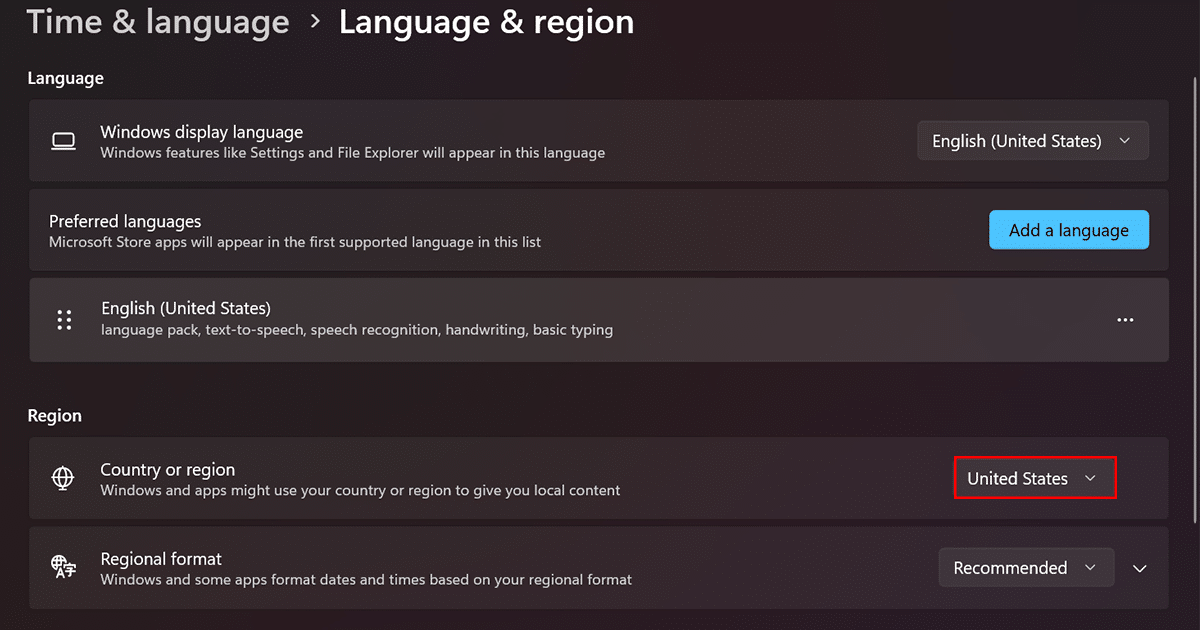Viewport: 1200px width, 630px height.
Task: Open the Recommended regional format dropdown
Action: (x=1026, y=567)
